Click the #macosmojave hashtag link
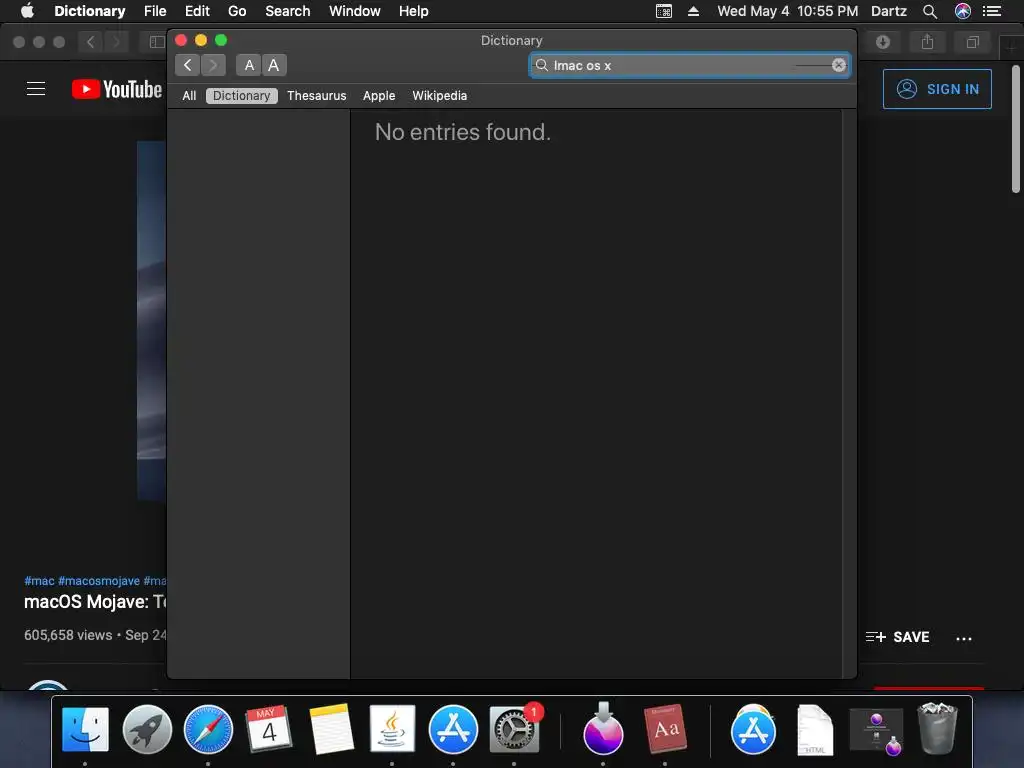 [99, 581]
